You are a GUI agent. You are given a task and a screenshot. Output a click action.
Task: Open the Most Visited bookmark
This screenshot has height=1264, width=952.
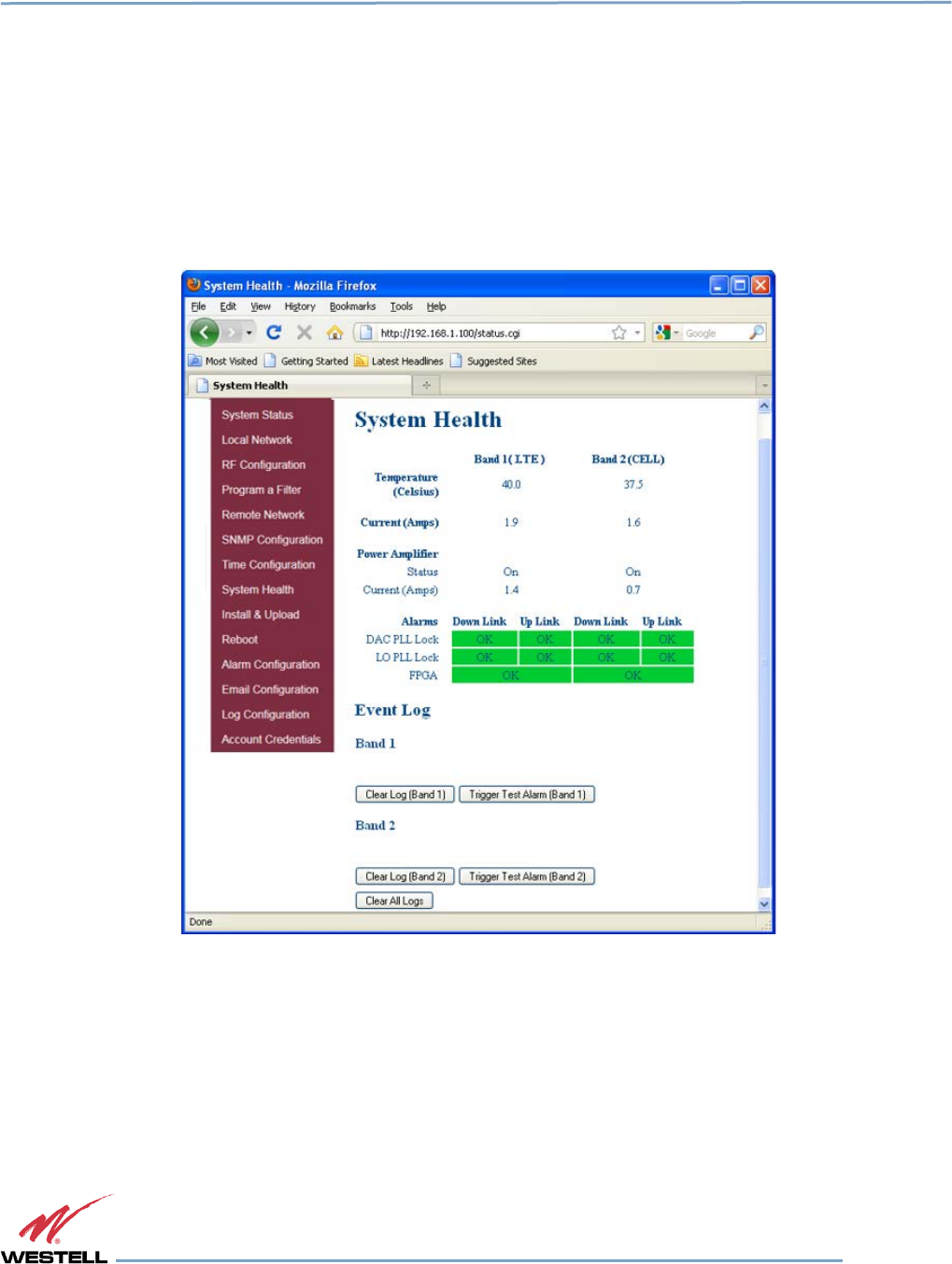point(222,361)
